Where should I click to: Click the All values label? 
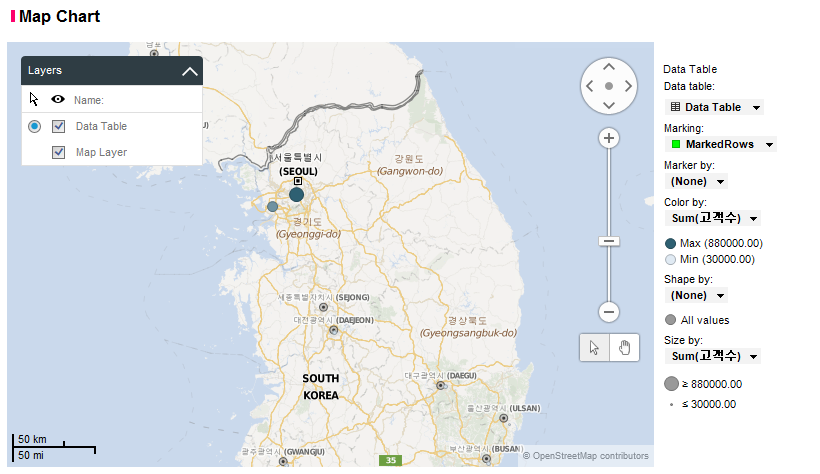click(x=705, y=320)
